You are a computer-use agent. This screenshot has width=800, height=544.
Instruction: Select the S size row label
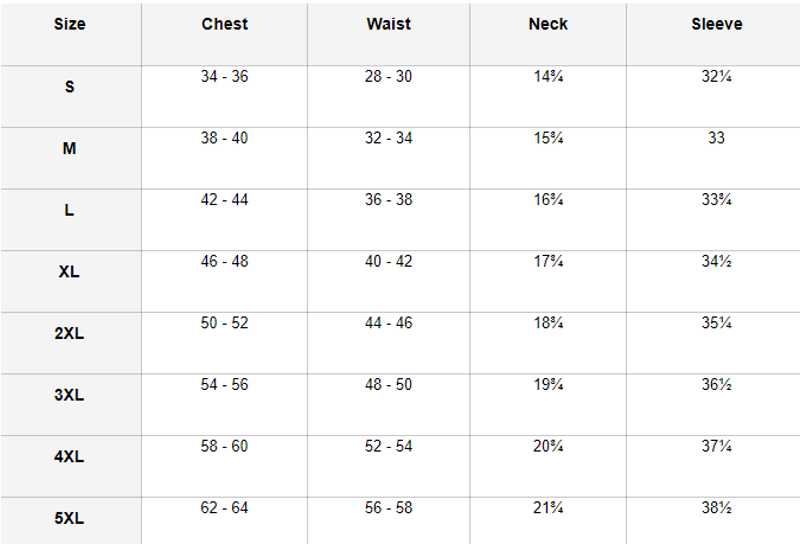(70, 87)
